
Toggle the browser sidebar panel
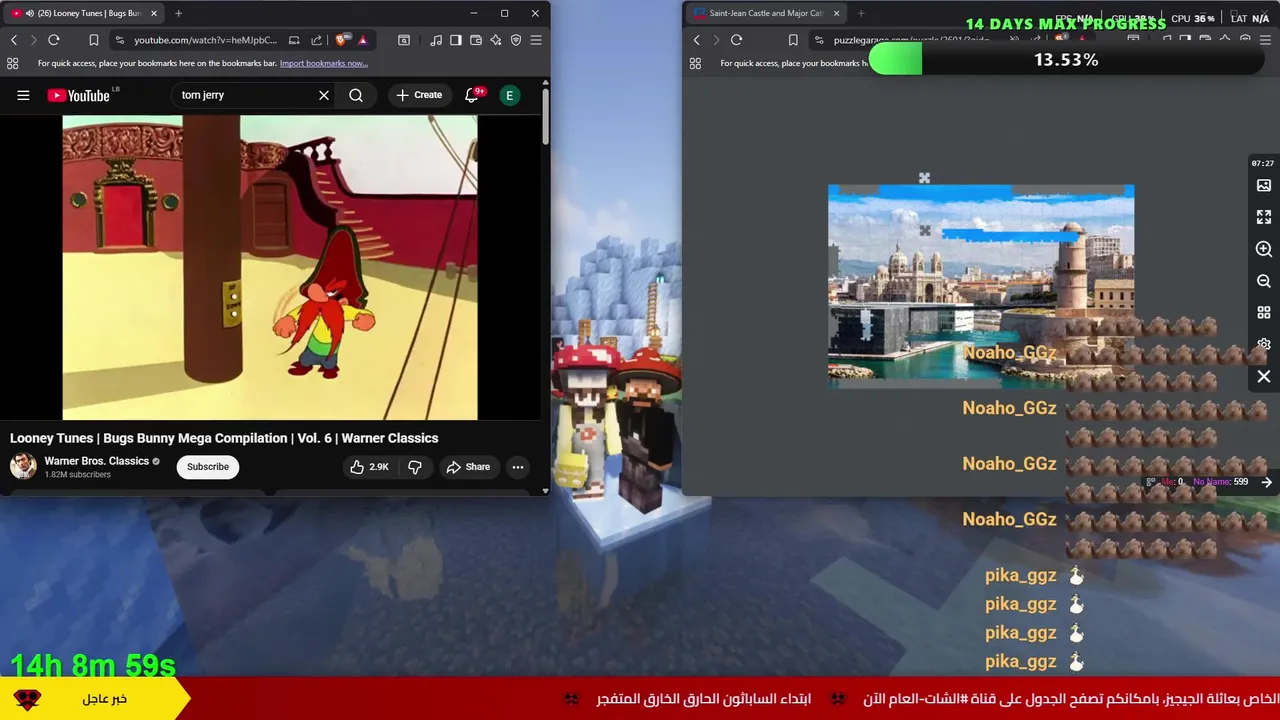point(456,40)
